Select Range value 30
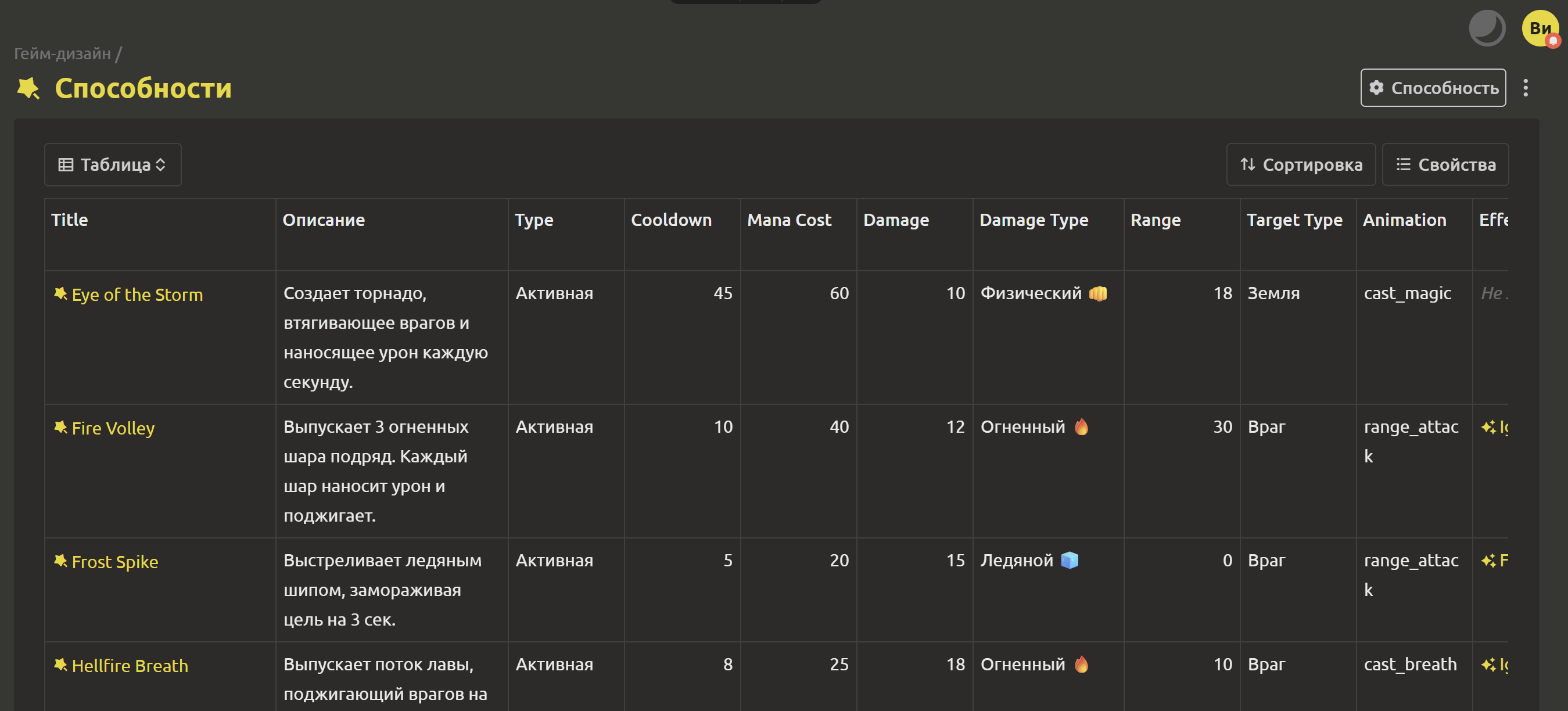The width and height of the screenshot is (1568, 711). [x=1222, y=427]
